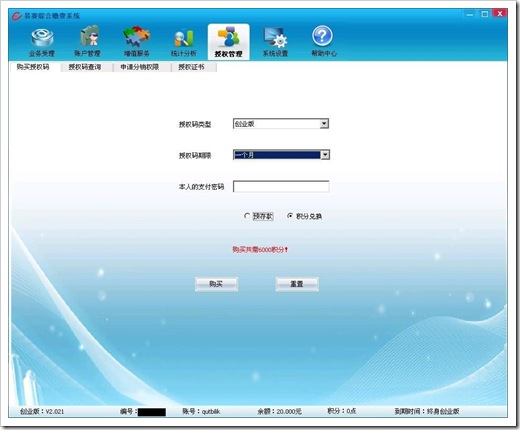
Task: Select the 预存款 radio button
Action: coord(247,216)
